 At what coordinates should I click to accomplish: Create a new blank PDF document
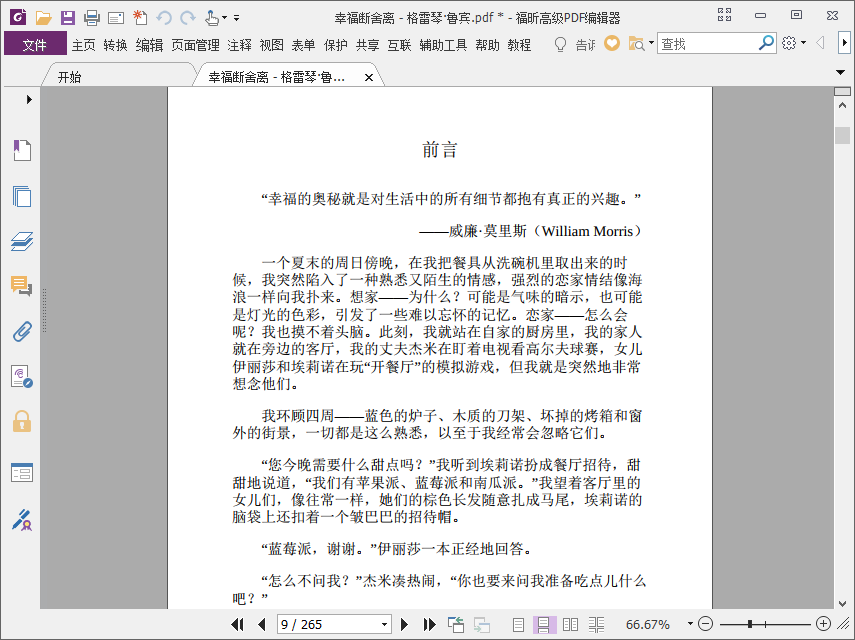(x=140, y=18)
